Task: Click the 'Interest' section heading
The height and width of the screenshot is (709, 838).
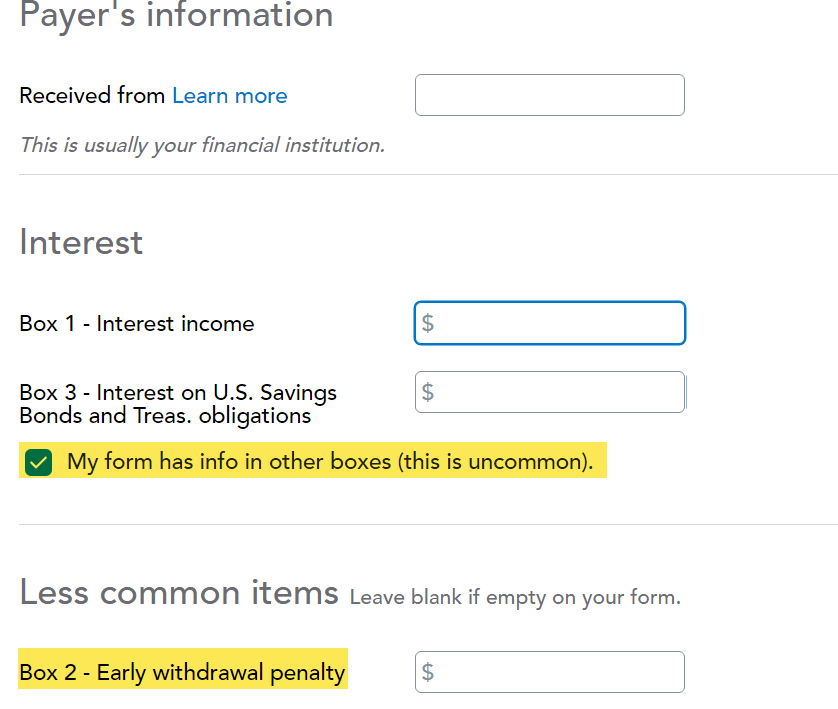Action: click(x=81, y=243)
